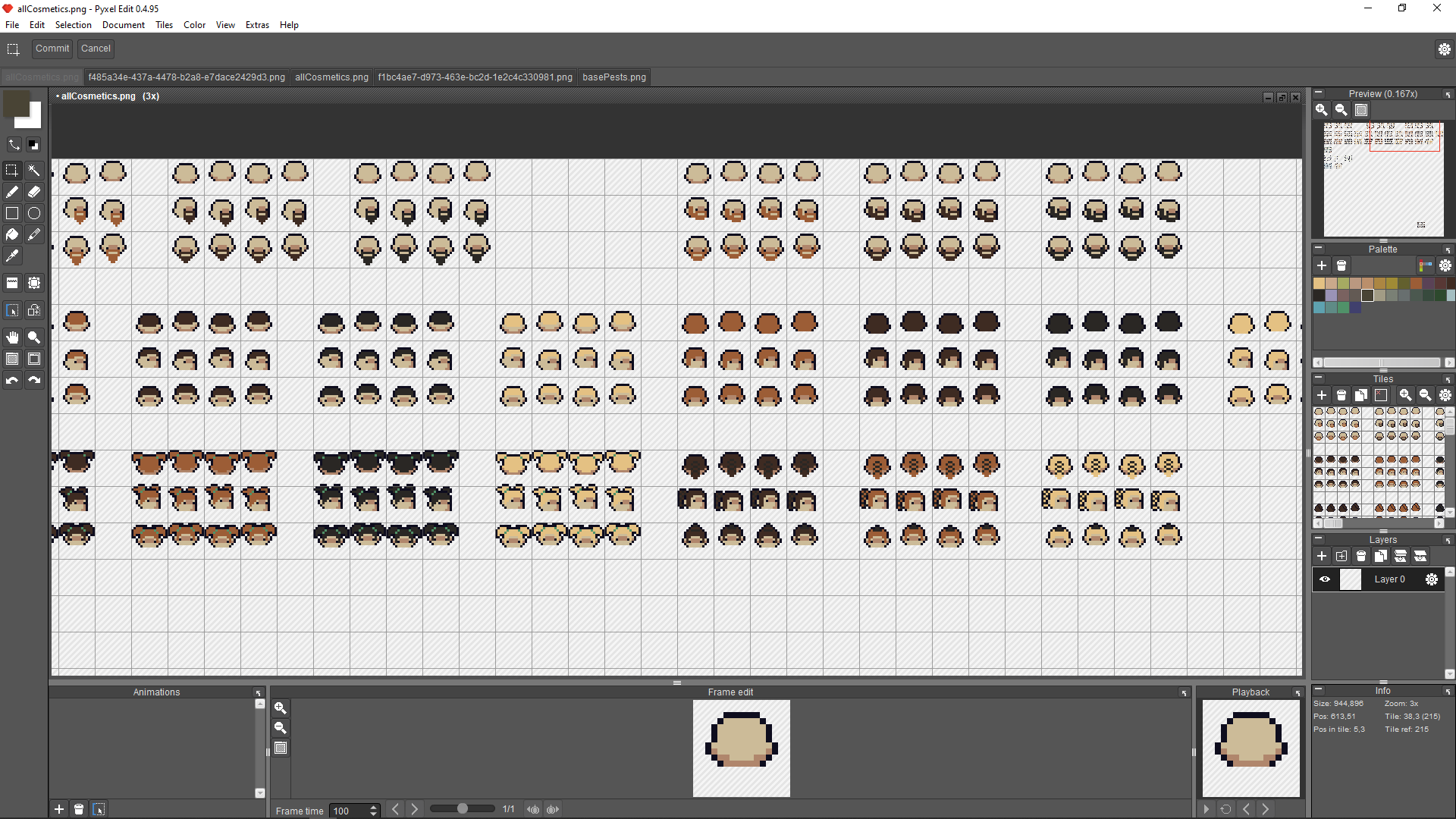This screenshot has height=819, width=1456.
Task: Toggle animation loop in Playback panel
Action: [1225, 809]
